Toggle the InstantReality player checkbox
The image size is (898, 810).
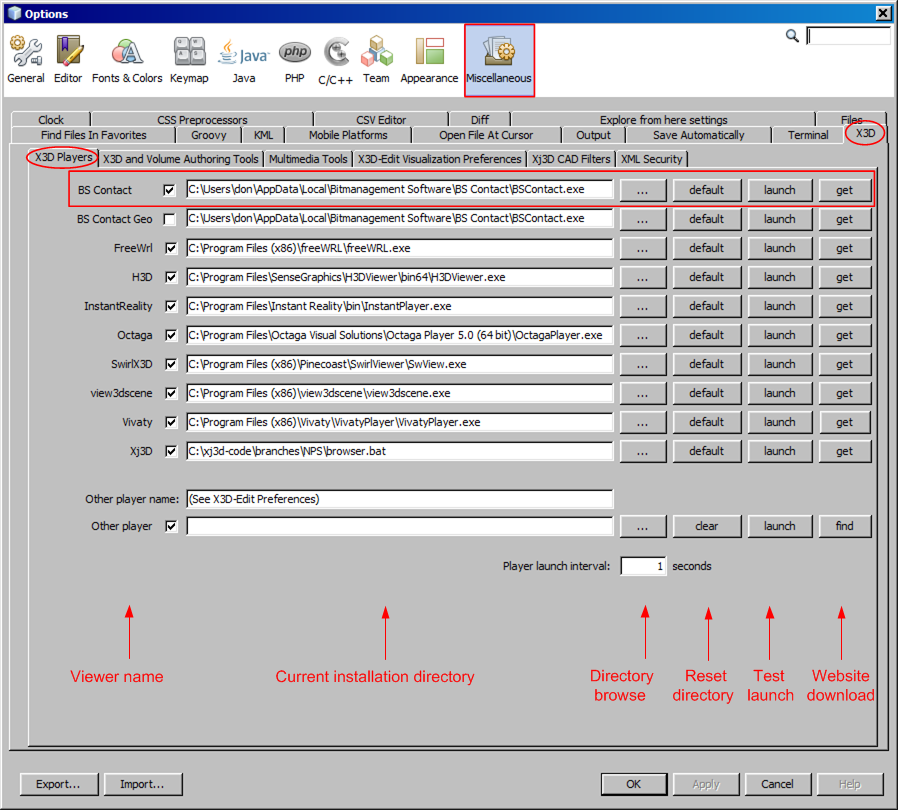[171, 306]
